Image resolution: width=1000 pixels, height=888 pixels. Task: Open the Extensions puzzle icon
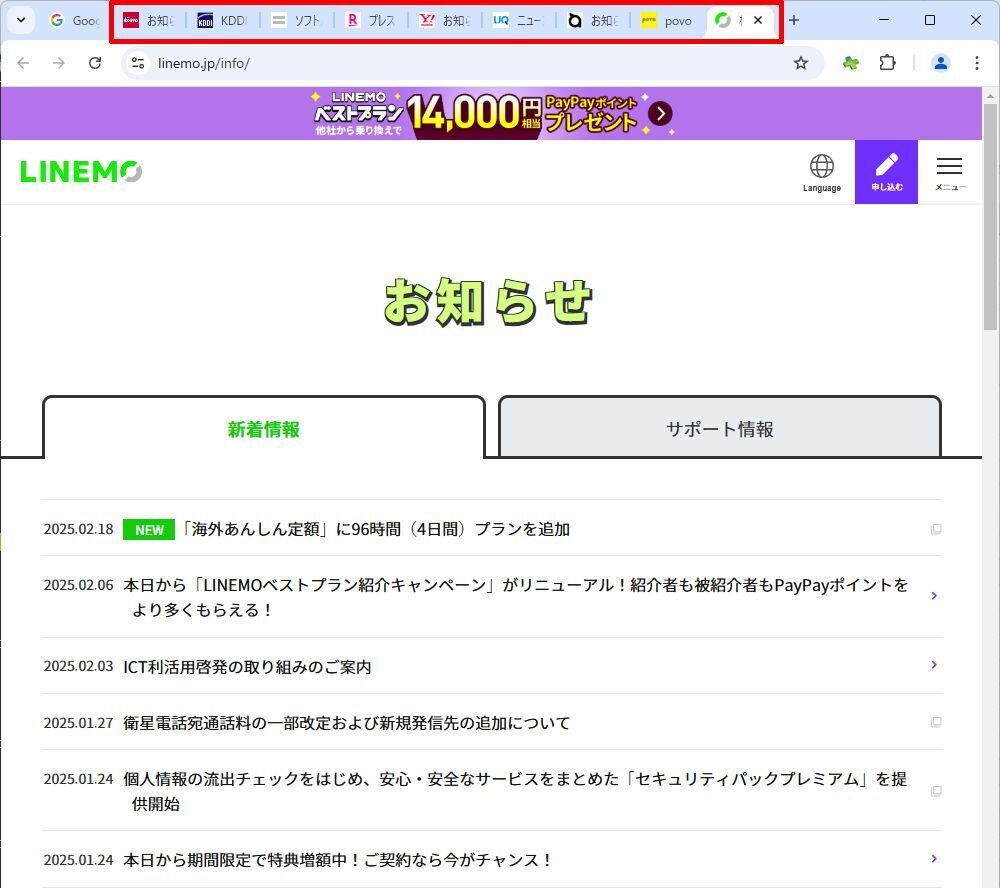887,63
